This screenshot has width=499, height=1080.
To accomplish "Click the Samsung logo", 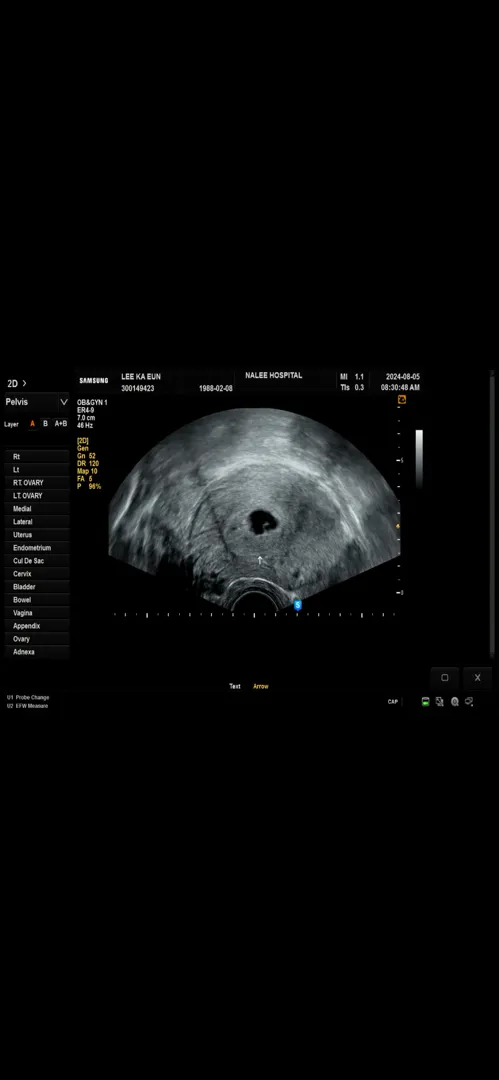I will 94,381.
